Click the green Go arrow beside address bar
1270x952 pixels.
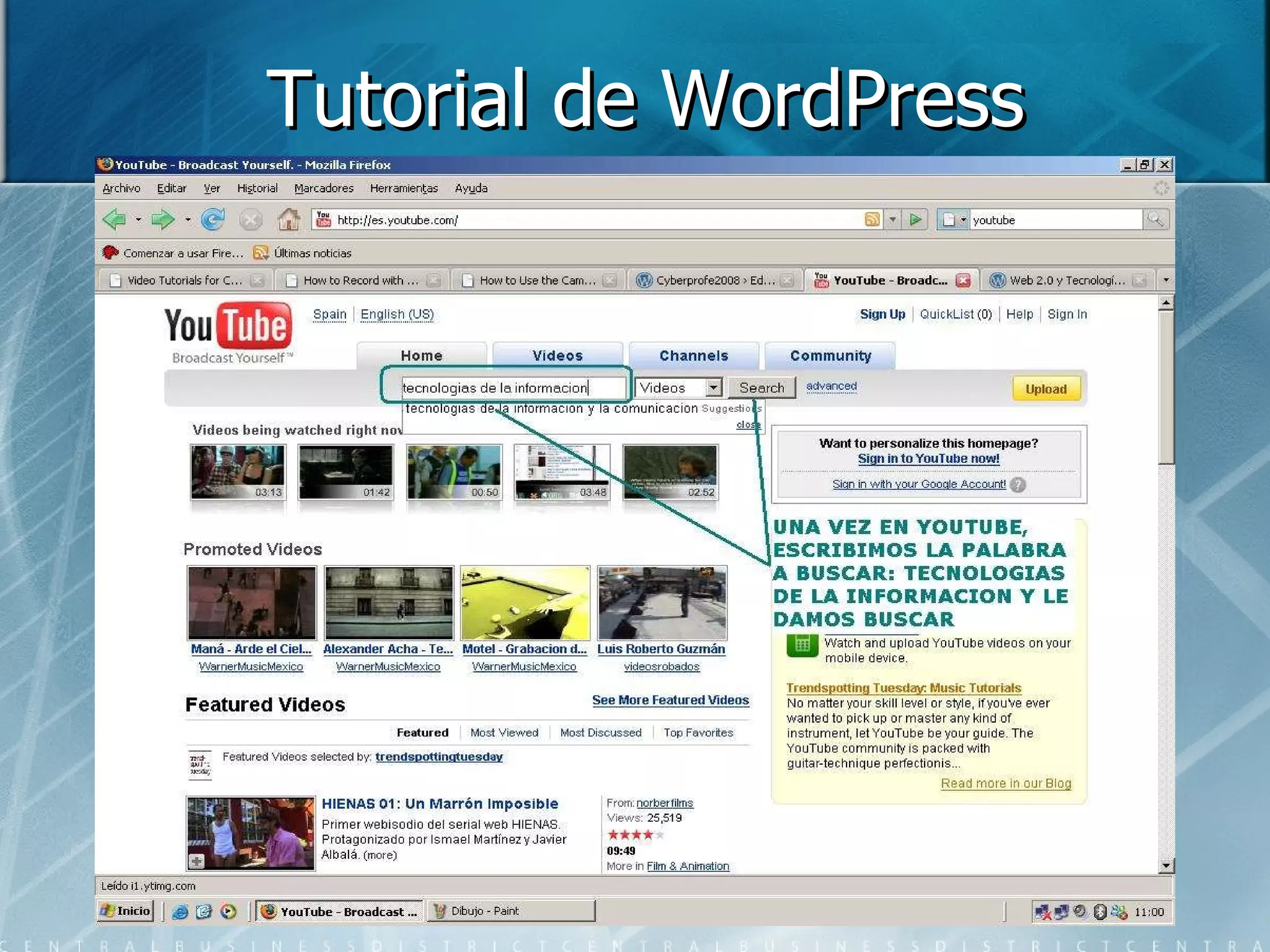click(x=915, y=219)
